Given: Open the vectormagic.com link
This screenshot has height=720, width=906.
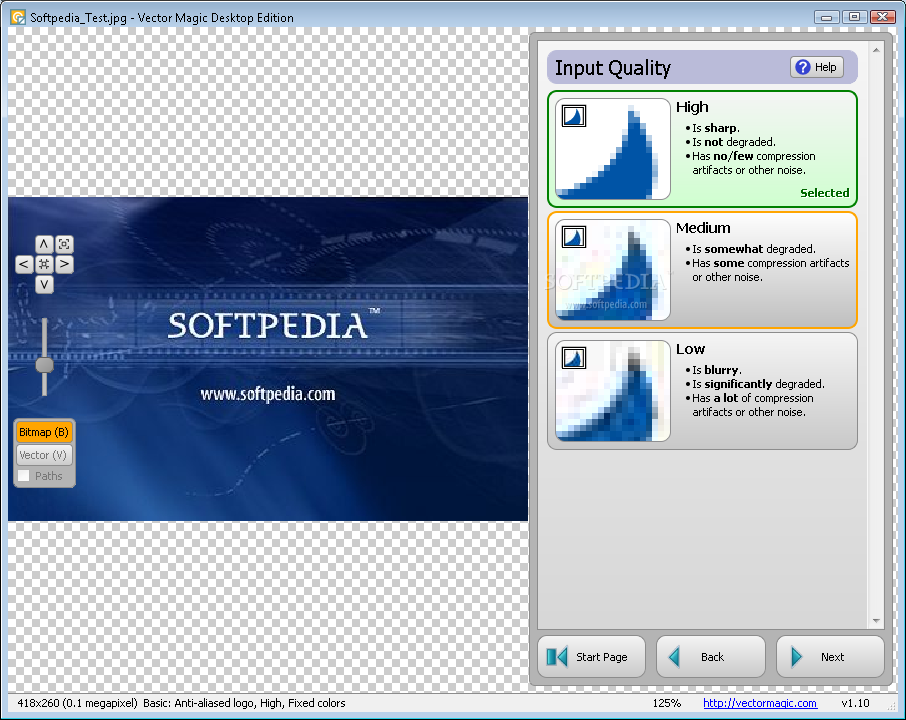Looking at the screenshot, I should click(x=760, y=703).
